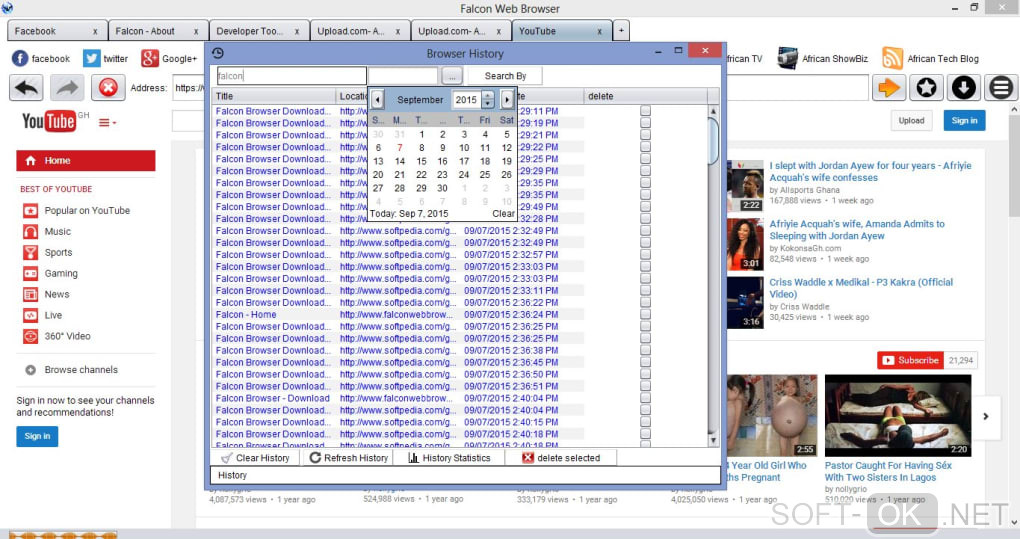The width and height of the screenshot is (1020, 539).
Task: Tick delete checkbox for 2:36:45 PM row
Action: [x=645, y=362]
